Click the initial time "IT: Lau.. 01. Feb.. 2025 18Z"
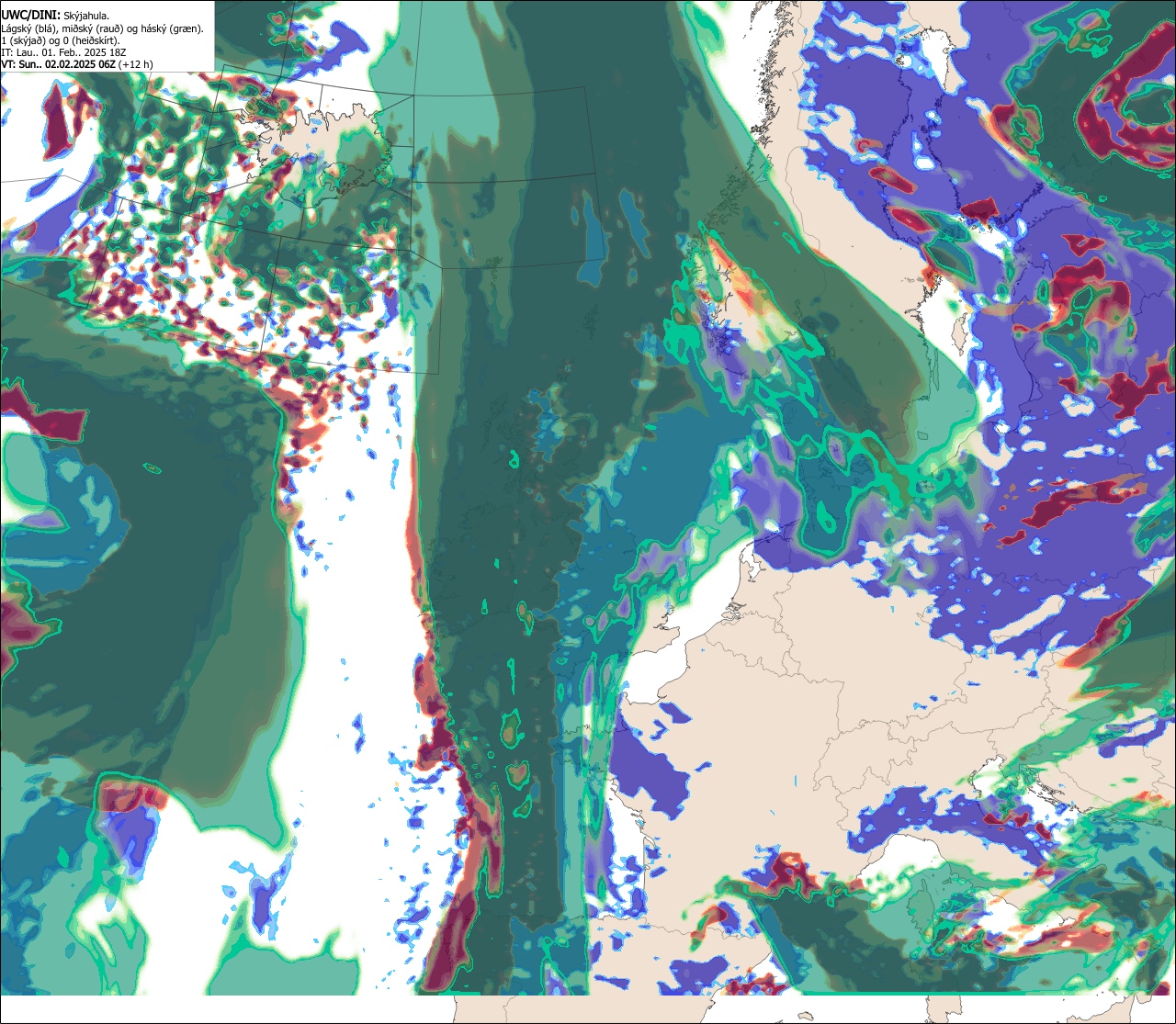This screenshot has height=1024, width=1176. [x=65, y=52]
